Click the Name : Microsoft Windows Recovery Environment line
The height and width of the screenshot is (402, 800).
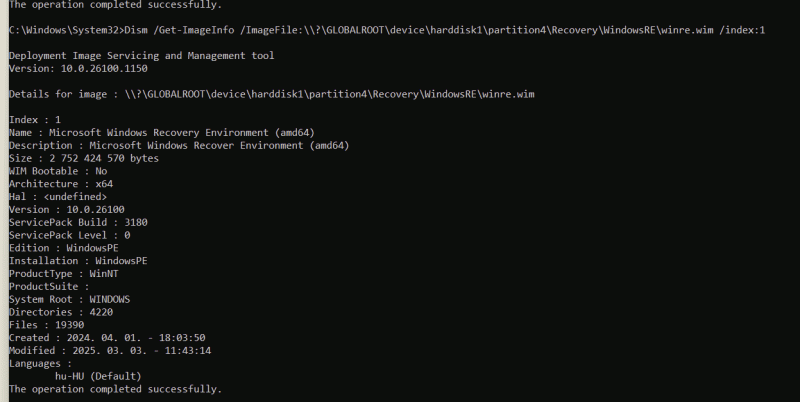click(x=162, y=133)
